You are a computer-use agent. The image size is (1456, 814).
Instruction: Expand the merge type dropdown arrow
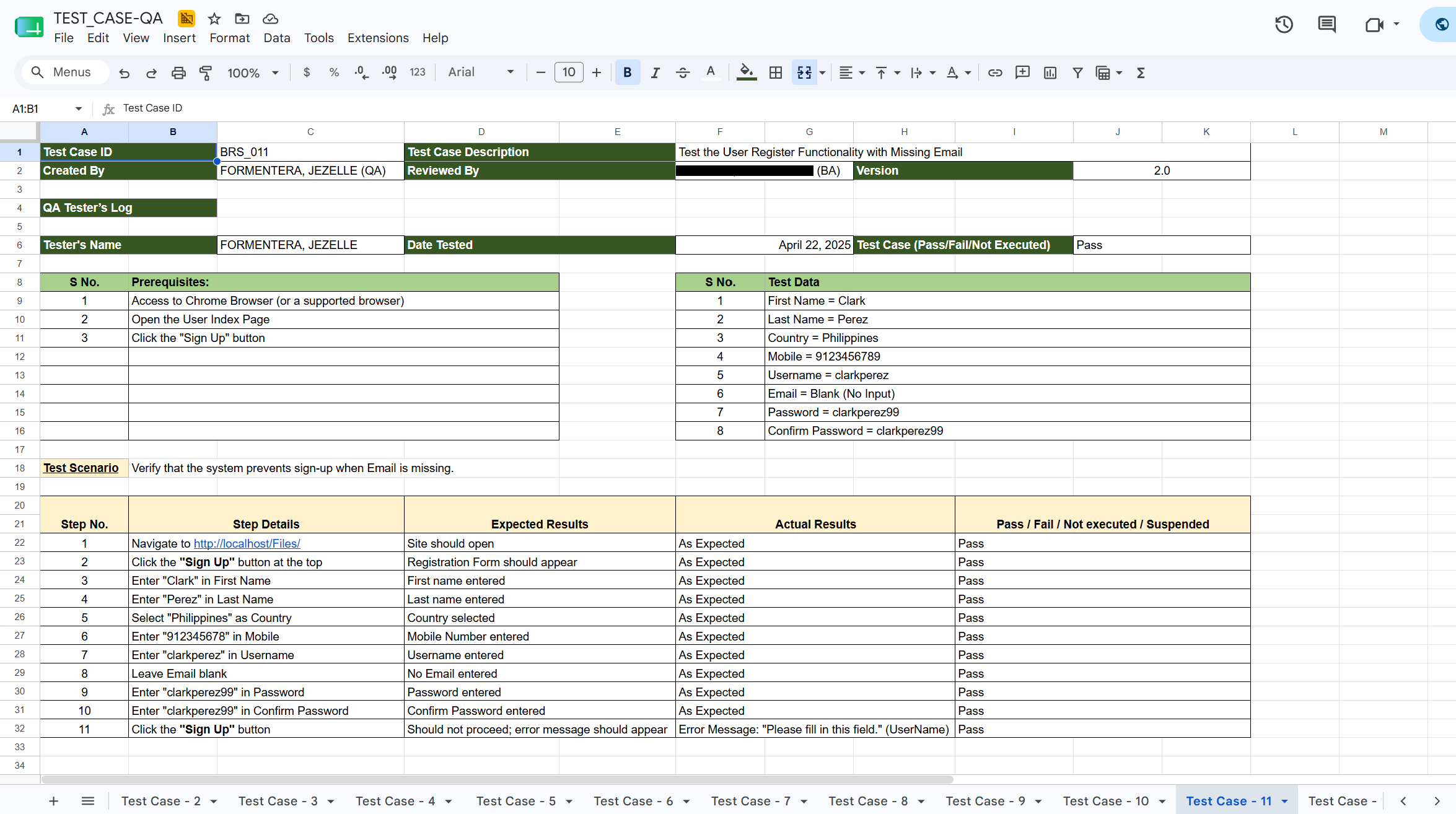click(822, 73)
